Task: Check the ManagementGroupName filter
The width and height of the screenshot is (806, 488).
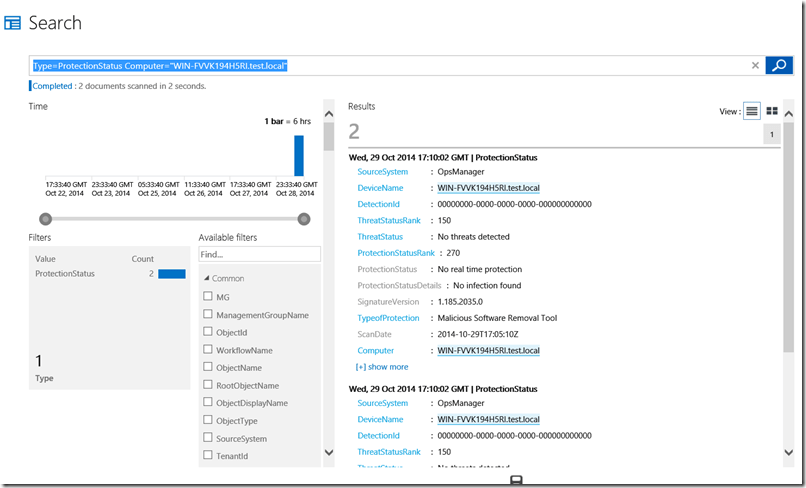Action: pyautogui.click(x=207, y=315)
